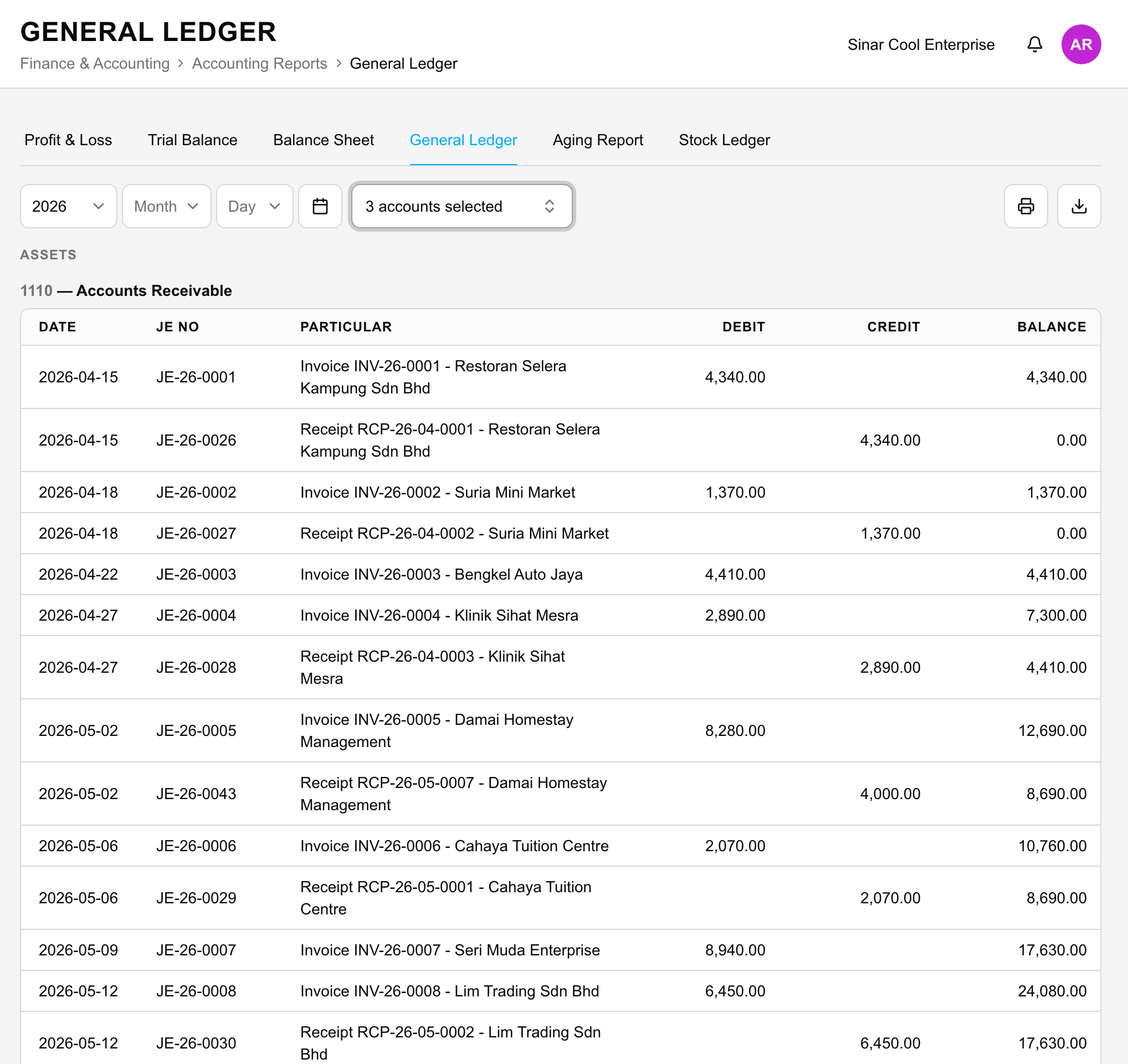The width and height of the screenshot is (1128, 1064).
Task: Switch to the Profit & Loss tab
Action: pyautogui.click(x=68, y=140)
